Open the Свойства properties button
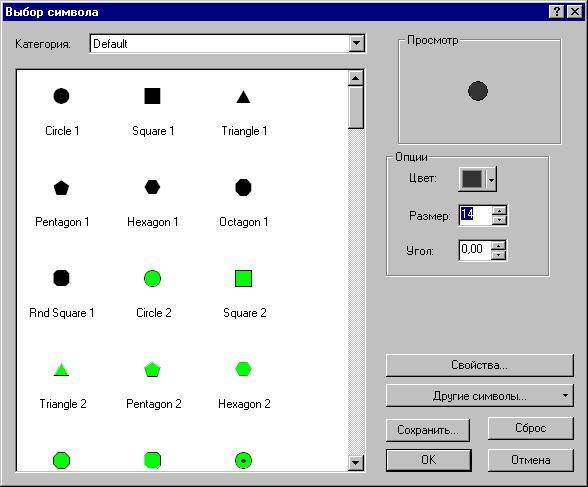588x487 pixels. point(479,365)
